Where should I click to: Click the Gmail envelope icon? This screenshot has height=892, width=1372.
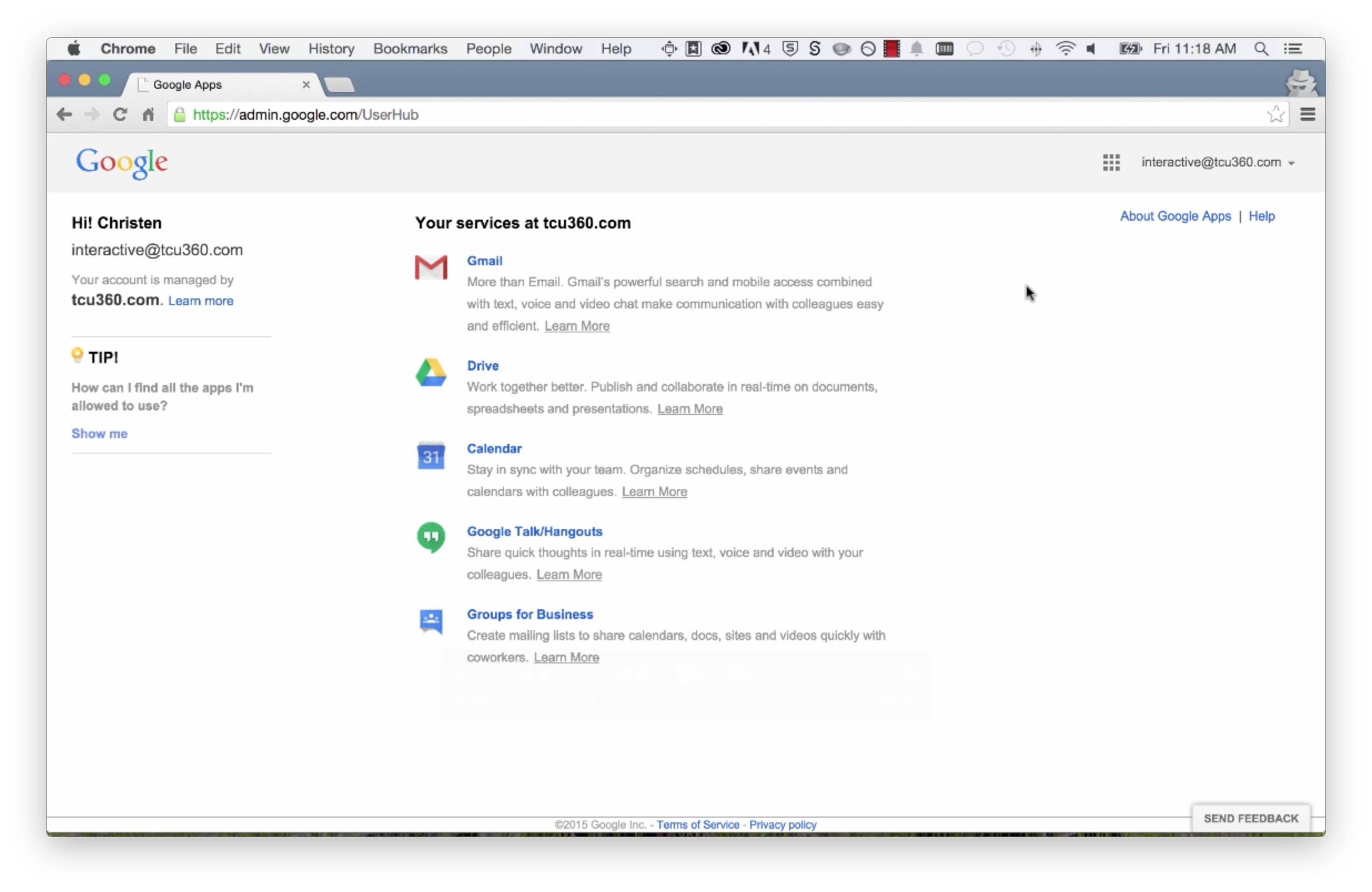(x=431, y=267)
